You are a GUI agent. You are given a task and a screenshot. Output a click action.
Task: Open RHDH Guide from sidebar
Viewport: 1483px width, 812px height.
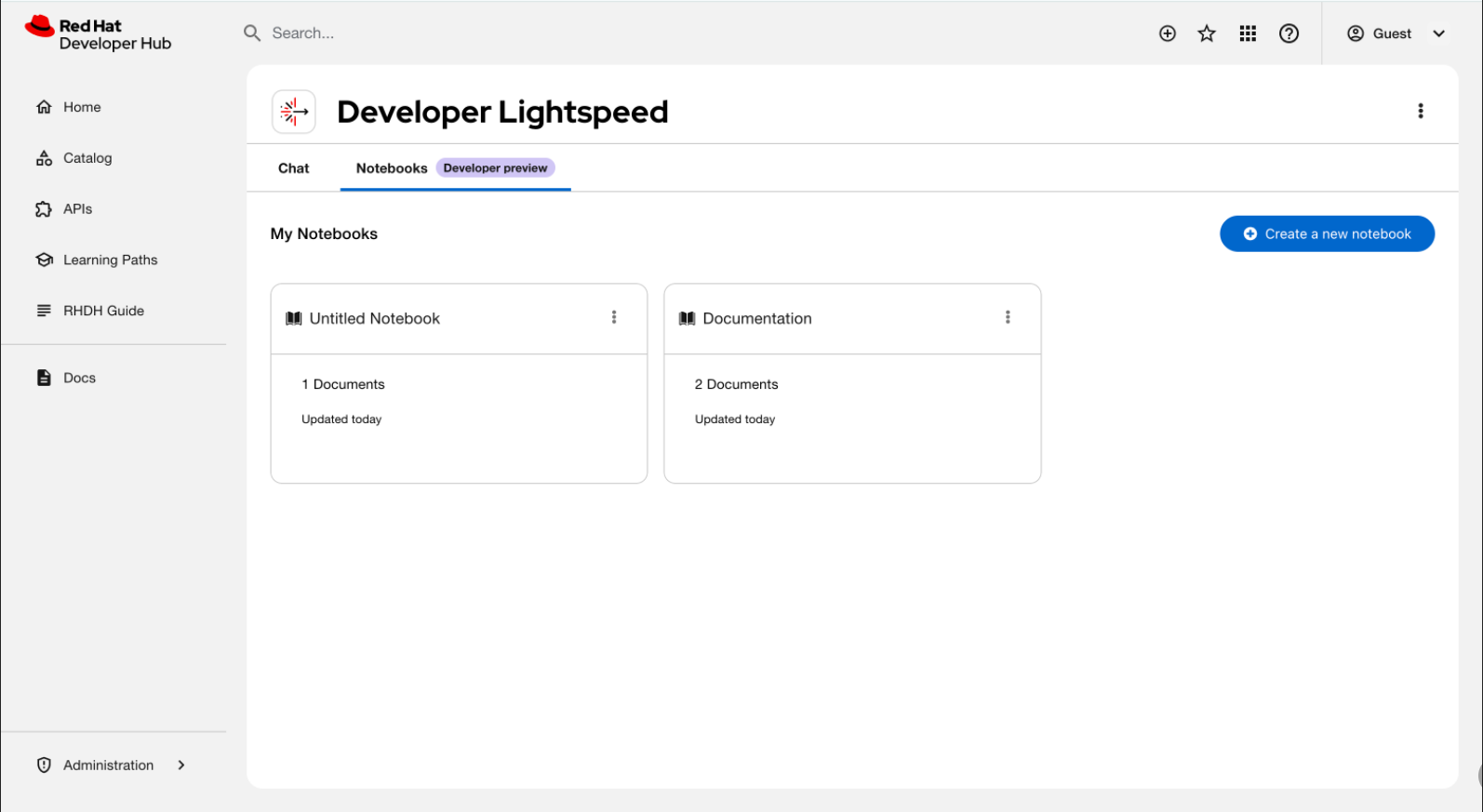click(x=104, y=311)
